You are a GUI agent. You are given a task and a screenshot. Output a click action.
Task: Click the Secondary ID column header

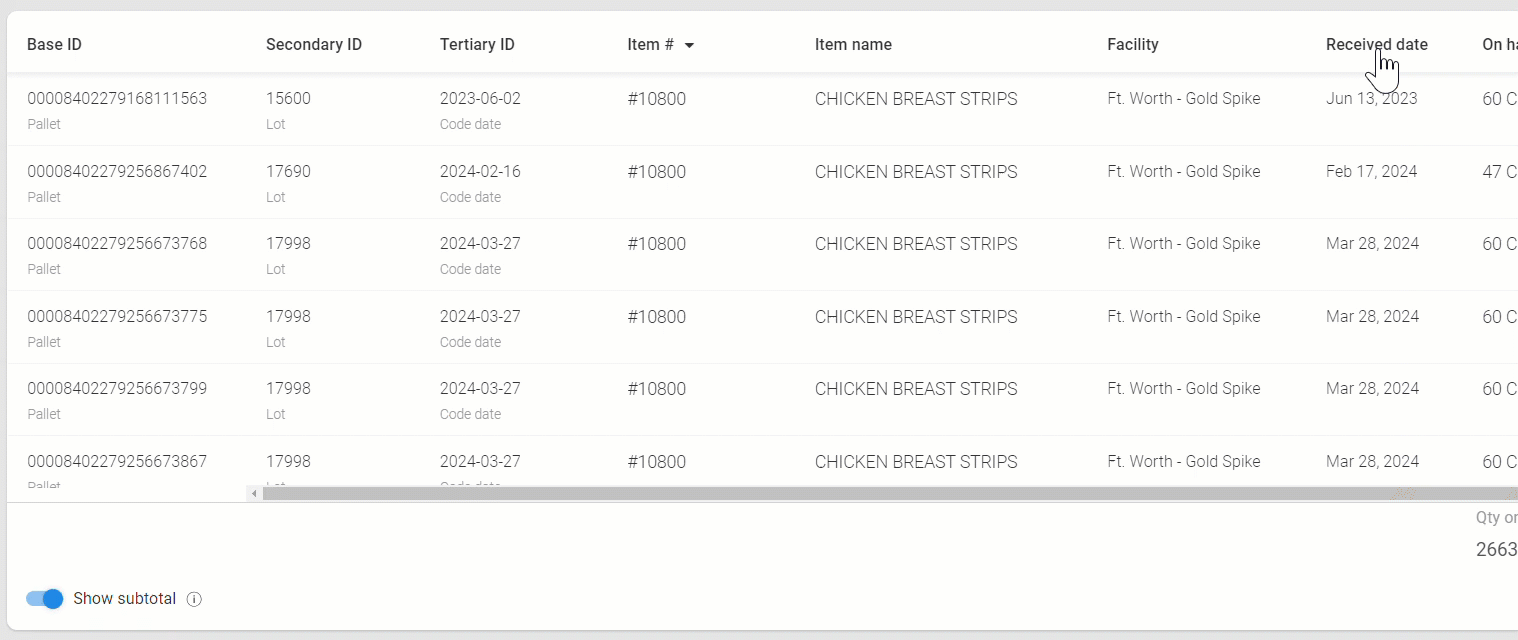(x=314, y=44)
